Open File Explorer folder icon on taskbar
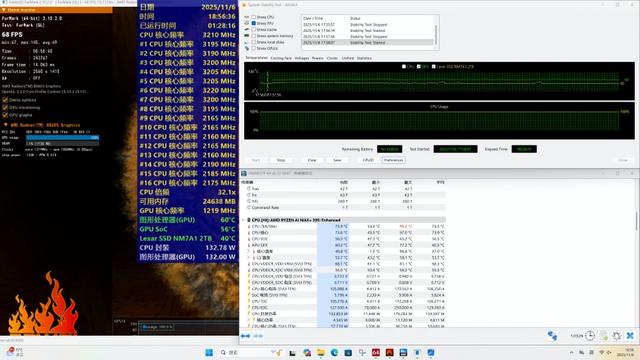The width and height of the screenshot is (640, 360). click(320, 352)
